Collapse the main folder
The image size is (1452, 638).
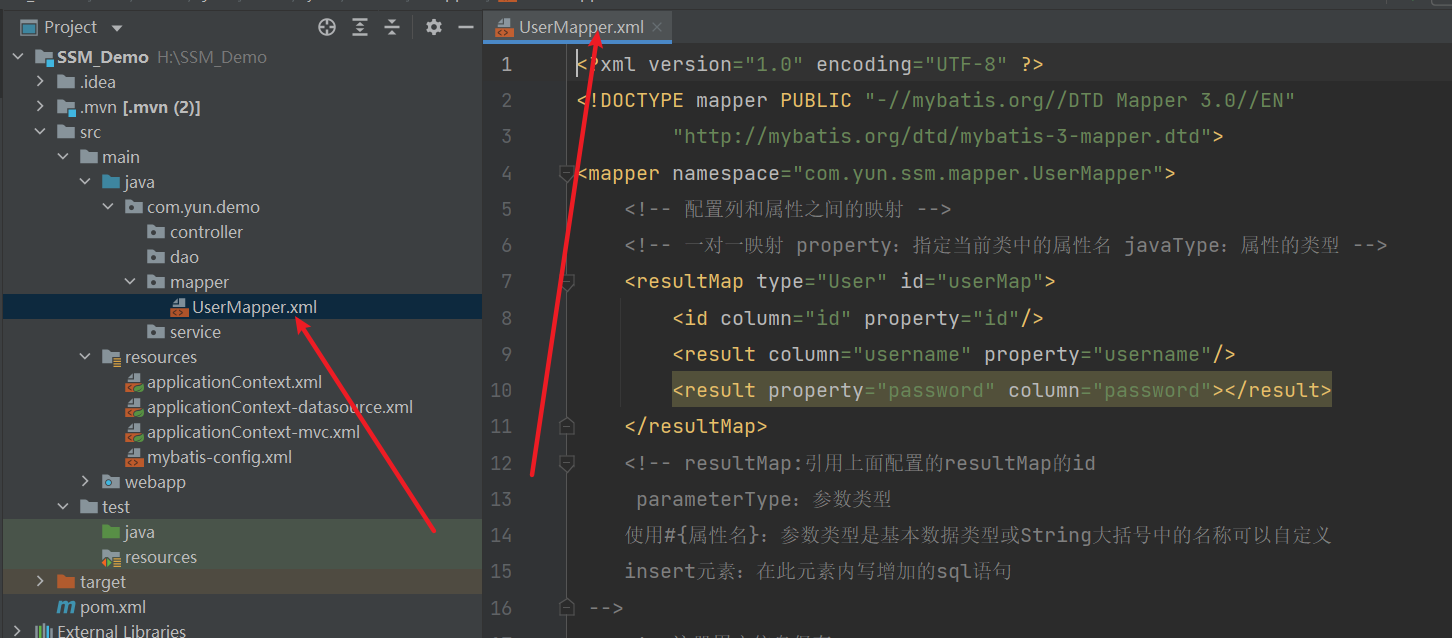coord(63,157)
